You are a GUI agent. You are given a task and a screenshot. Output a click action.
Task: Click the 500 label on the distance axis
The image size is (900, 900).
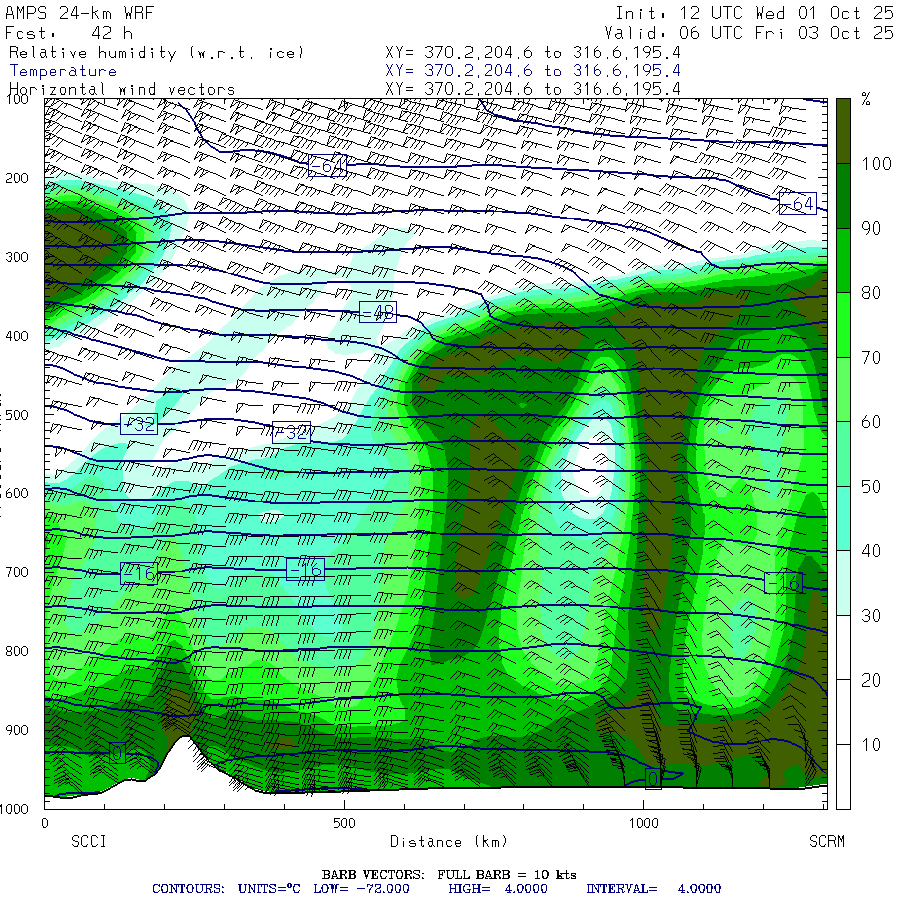(344, 823)
